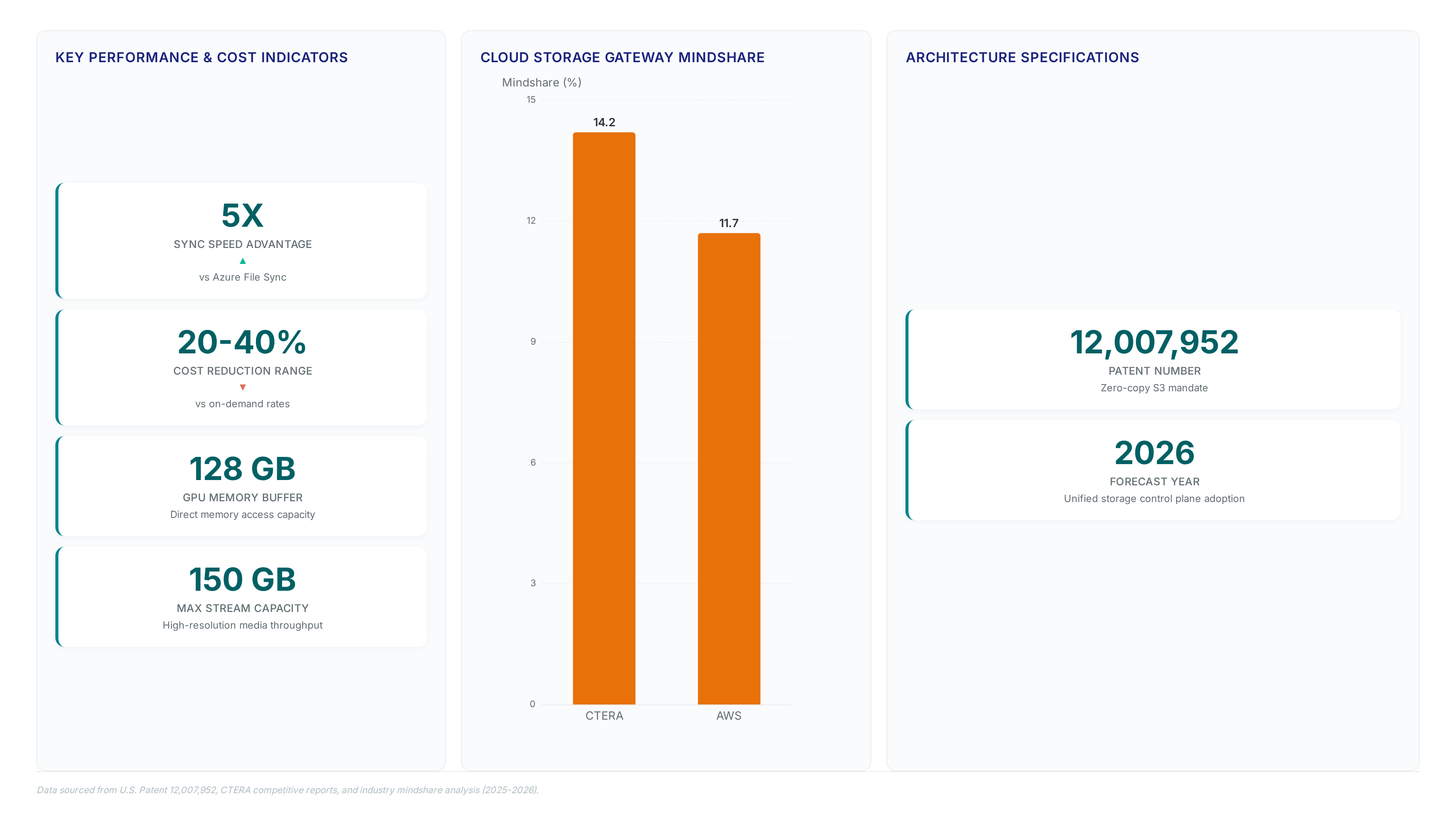Screen dimensions: 1456x819
Task: Select 'Zero-copy S3 mandate' text
Action: 1154,388
